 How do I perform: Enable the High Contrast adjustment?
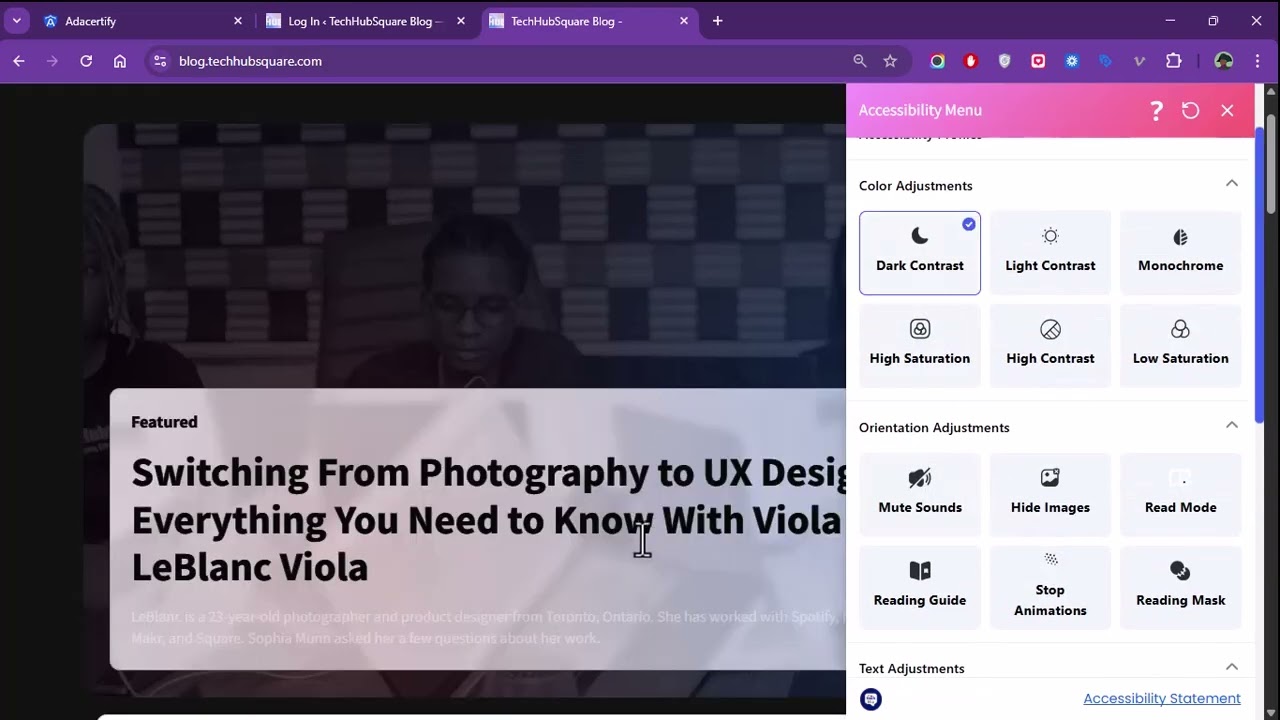pos(1050,346)
